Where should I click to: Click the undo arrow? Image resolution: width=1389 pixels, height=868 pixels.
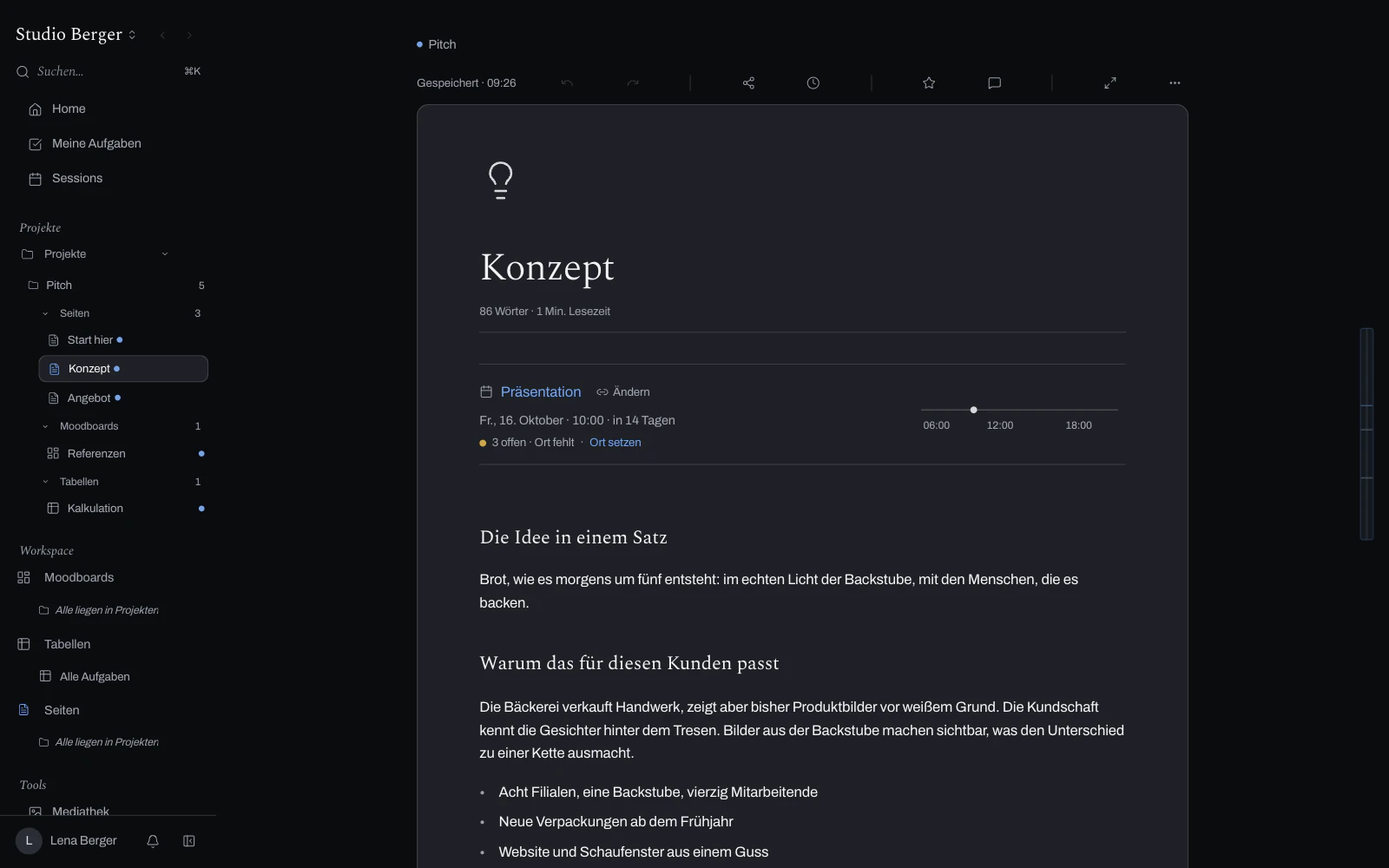click(567, 83)
